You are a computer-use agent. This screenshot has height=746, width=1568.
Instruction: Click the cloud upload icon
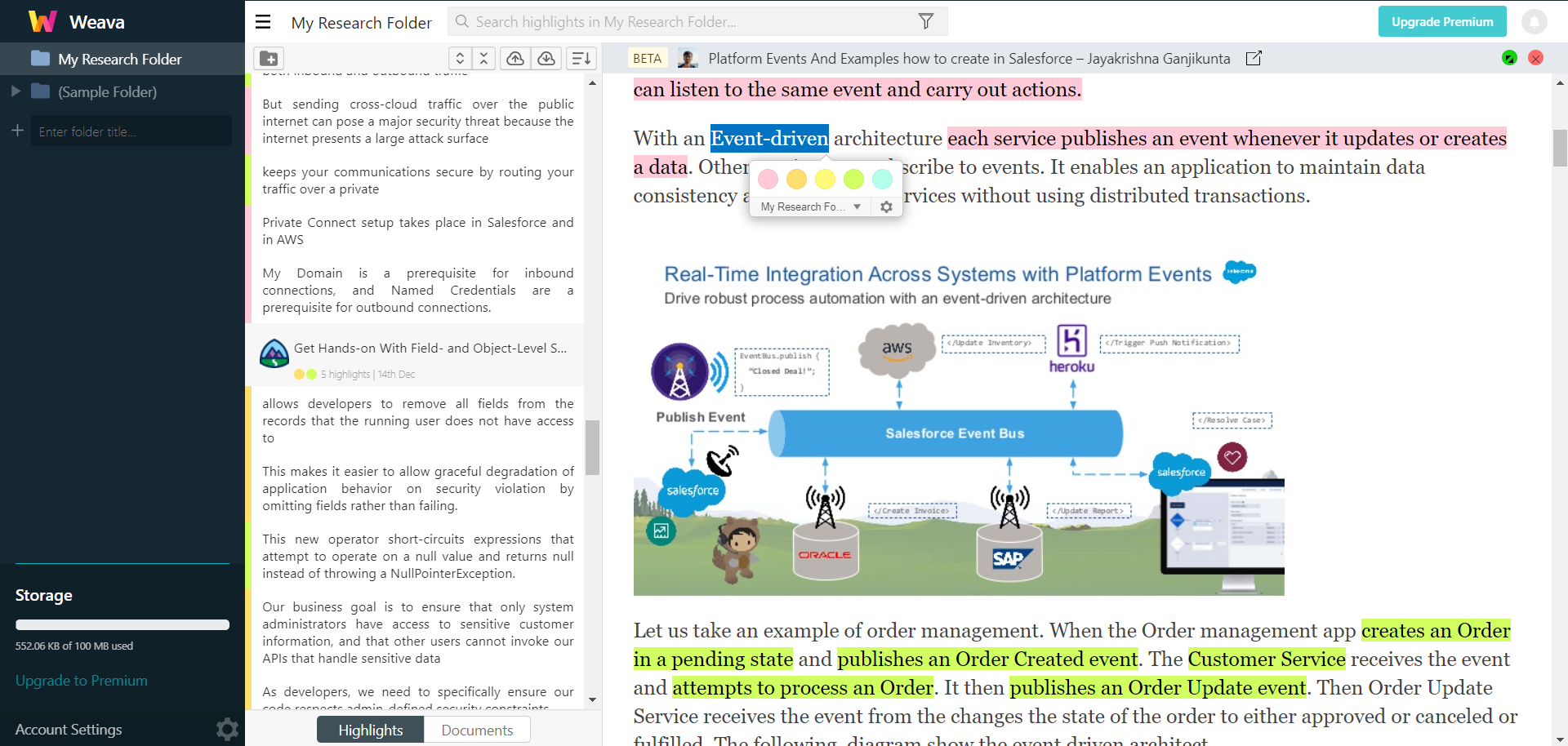[515, 59]
